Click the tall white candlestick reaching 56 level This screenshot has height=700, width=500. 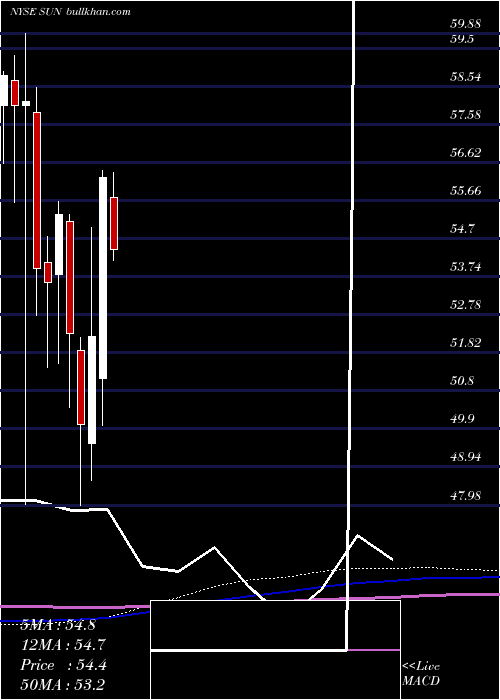pyautogui.click(x=103, y=278)
